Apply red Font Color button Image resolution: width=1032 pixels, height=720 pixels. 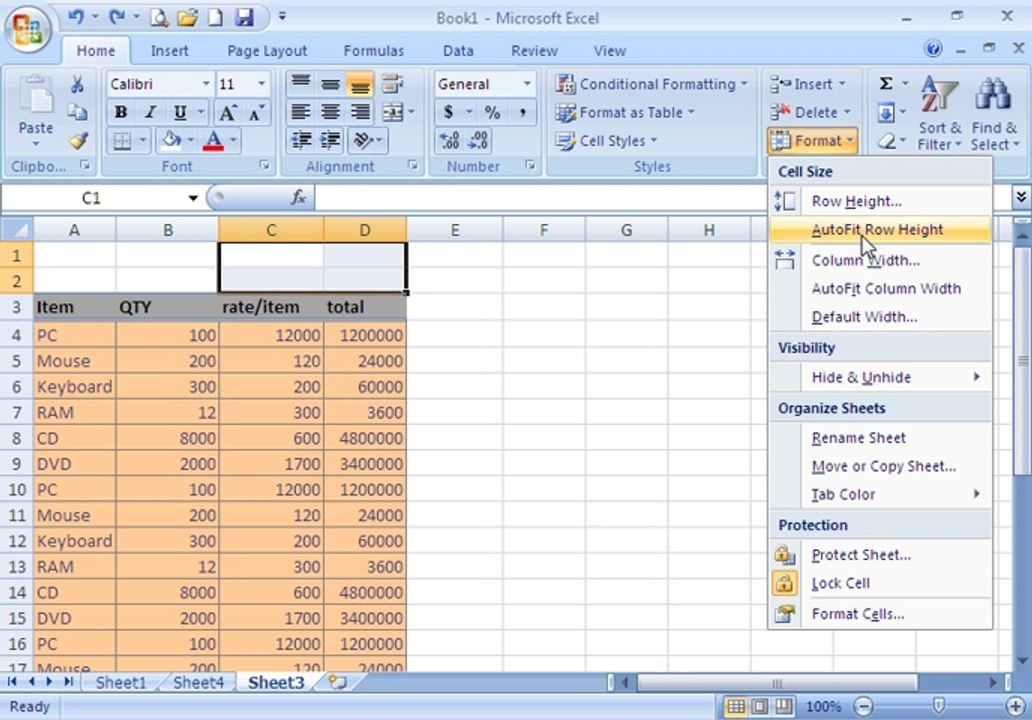[x=213, y=140]
